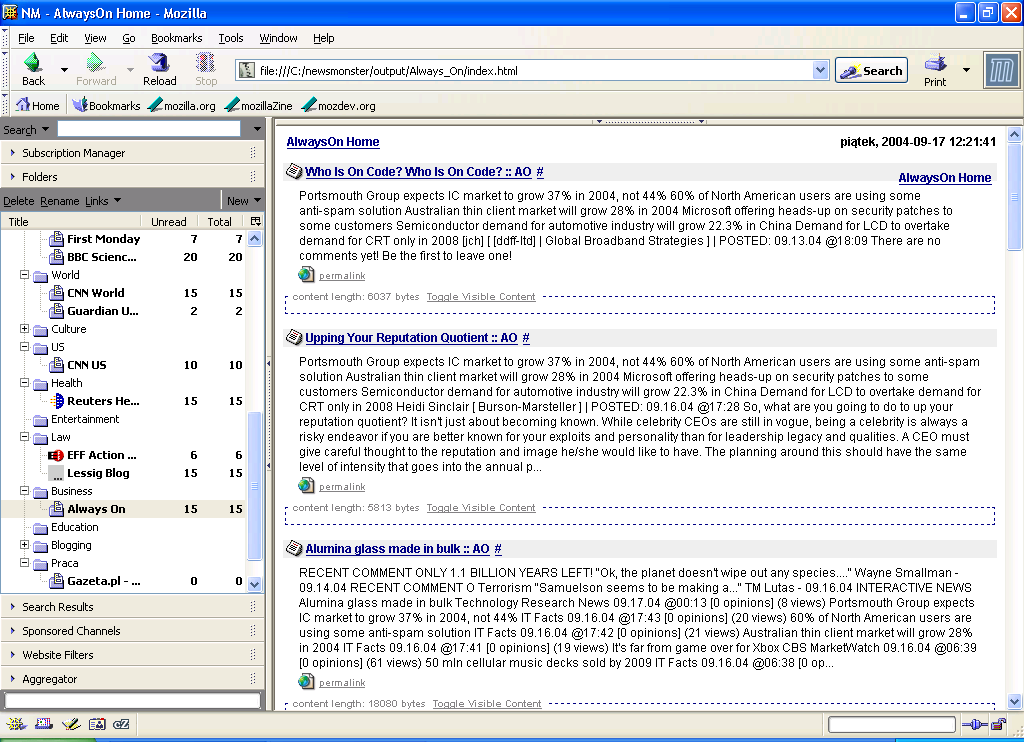
Task: Toggle Visible Content for the 18080 bytes article
Action: (487, 703)
